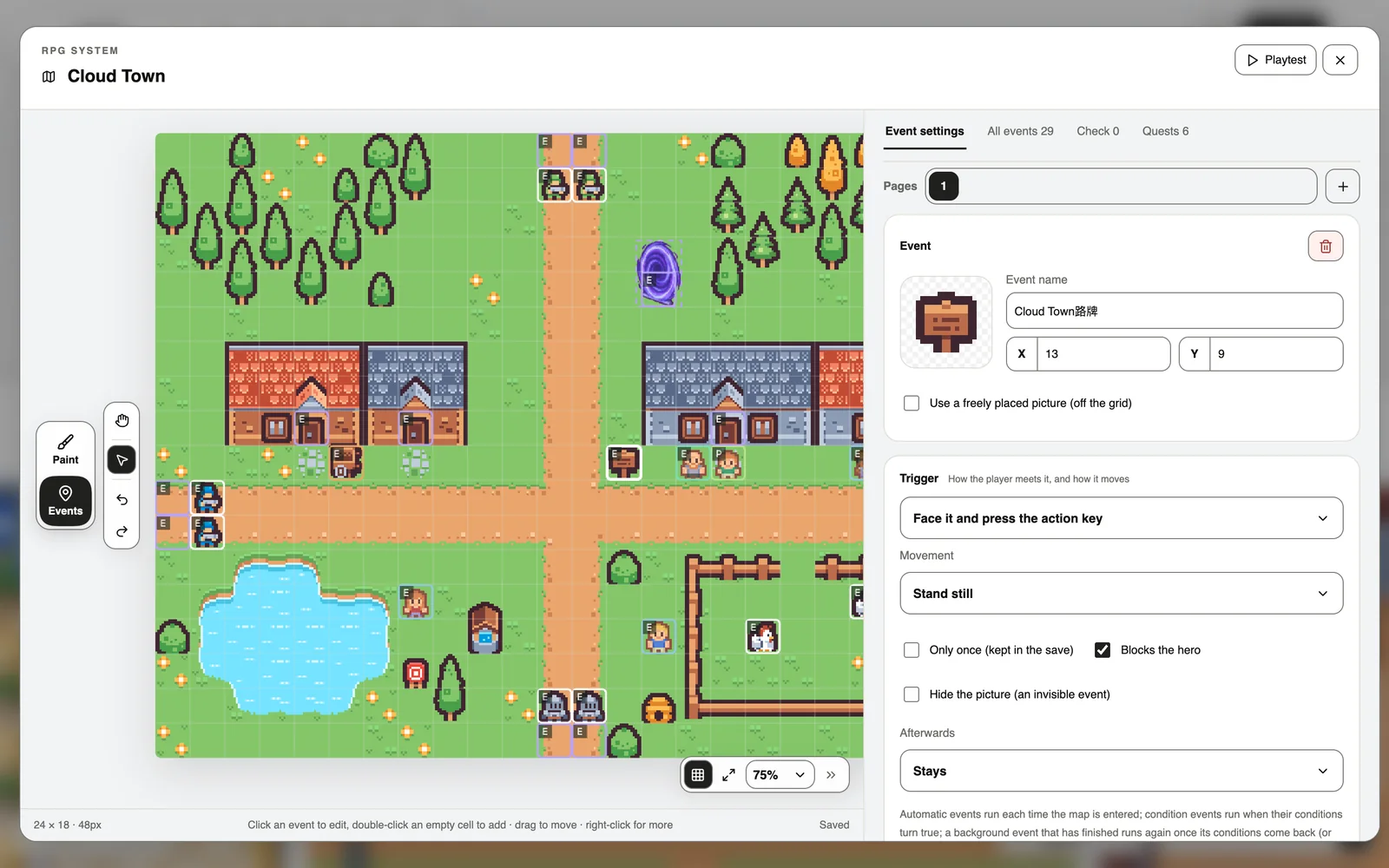Undo the last map edit
1389x868 pixels.
click(122, 500)
